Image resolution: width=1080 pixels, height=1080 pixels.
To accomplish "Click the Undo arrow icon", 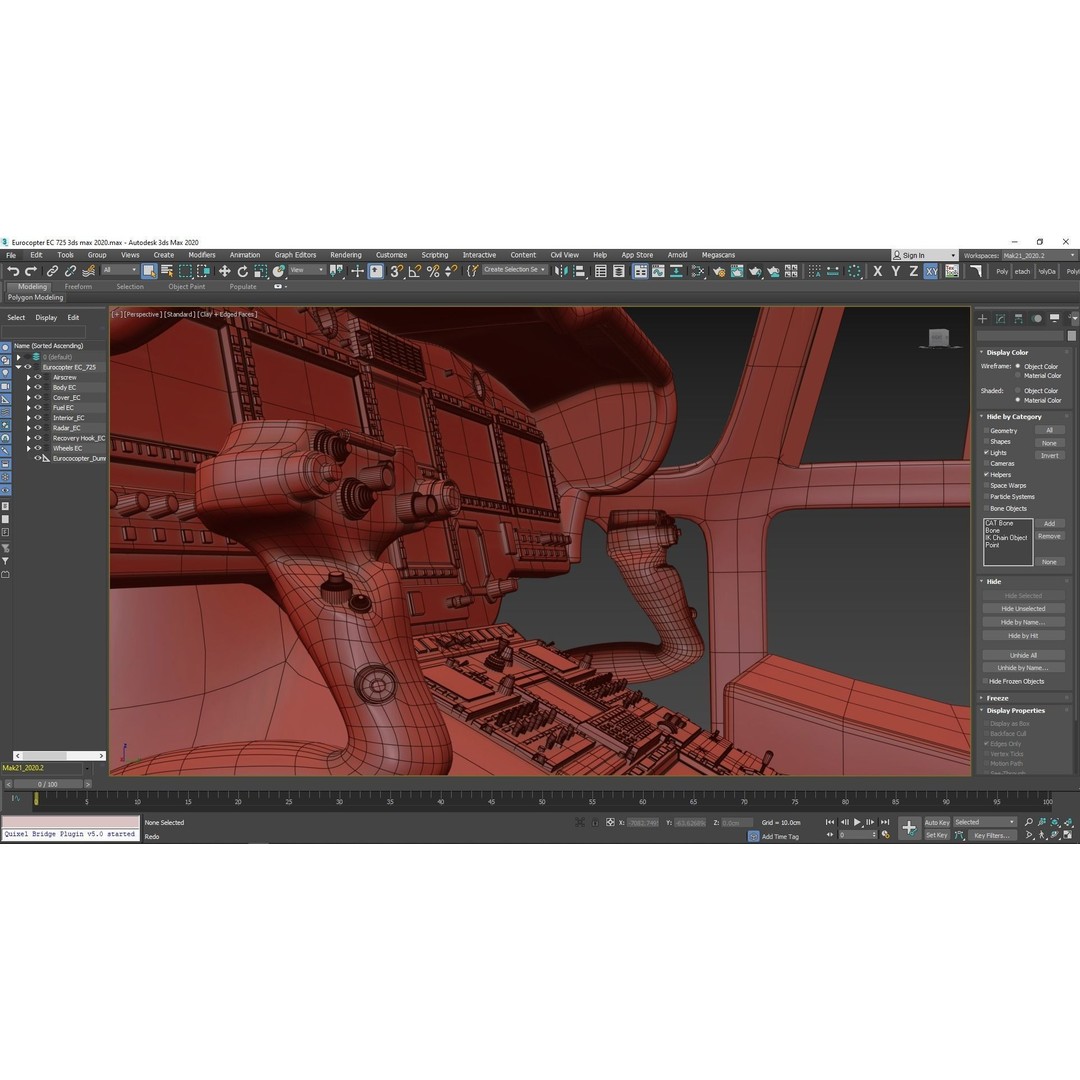I will click(13, 271).
